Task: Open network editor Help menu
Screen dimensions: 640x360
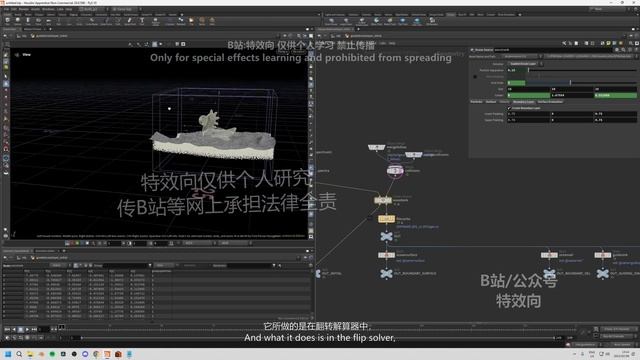Action: click(x=392, y=43)
